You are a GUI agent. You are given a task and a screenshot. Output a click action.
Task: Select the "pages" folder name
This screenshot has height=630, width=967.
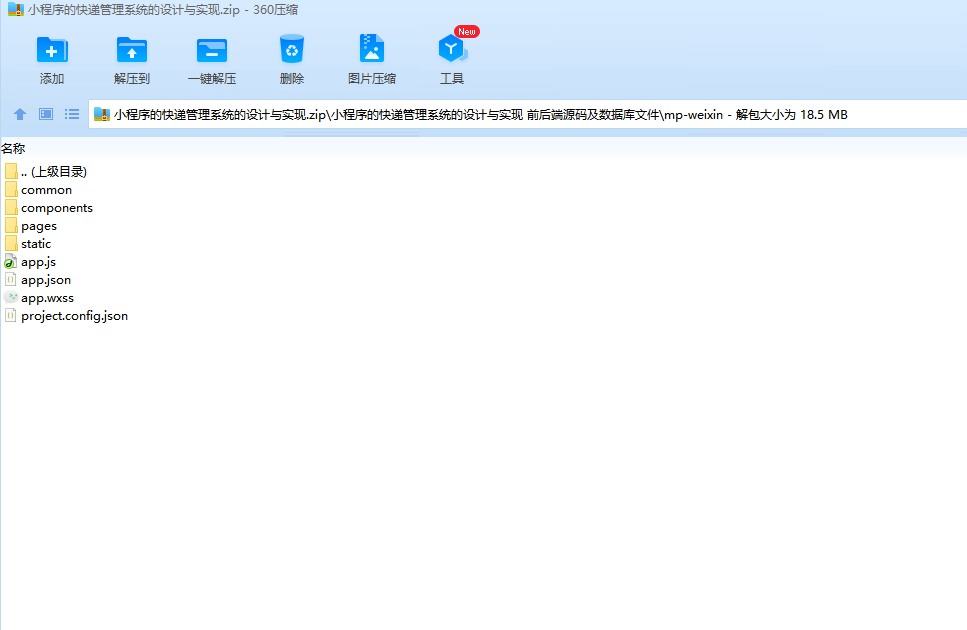pyautogui.click(x=39, y=226)
